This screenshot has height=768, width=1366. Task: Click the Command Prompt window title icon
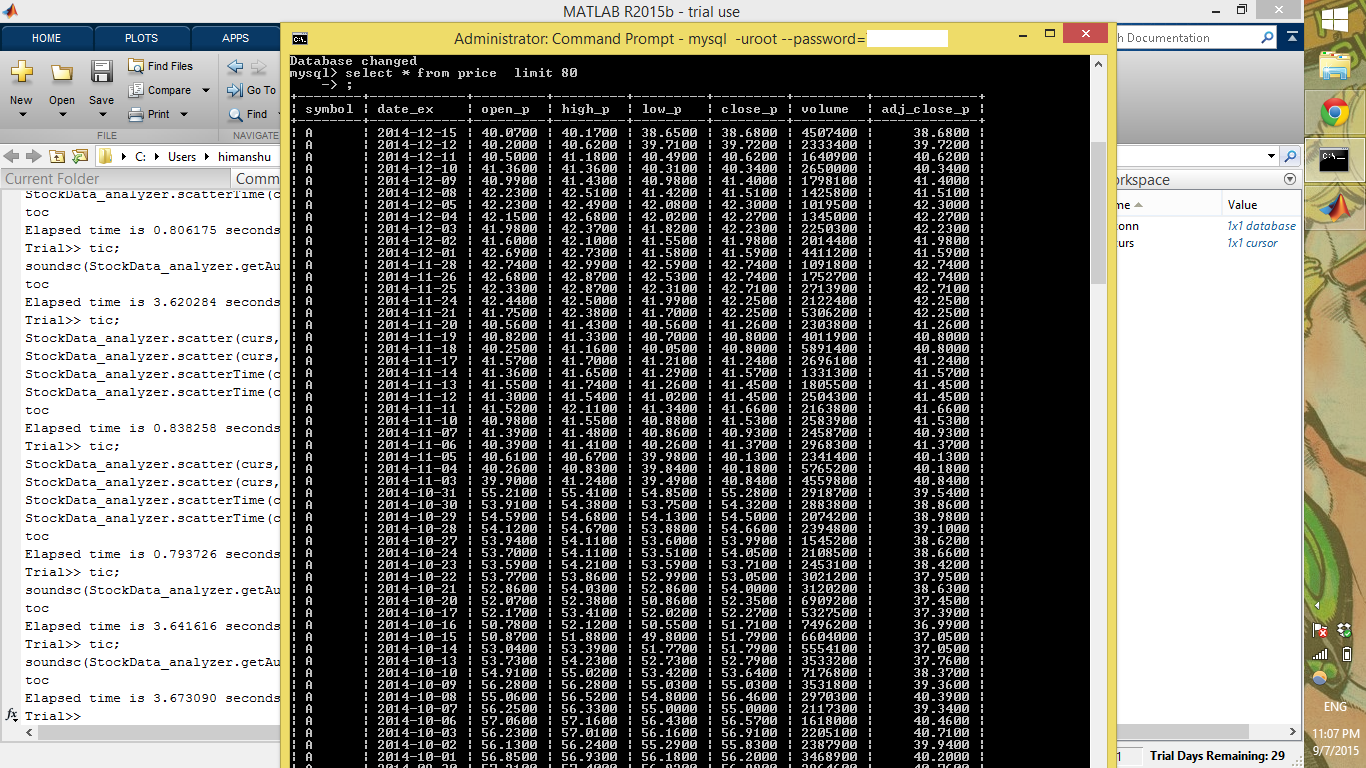[299, 39]
